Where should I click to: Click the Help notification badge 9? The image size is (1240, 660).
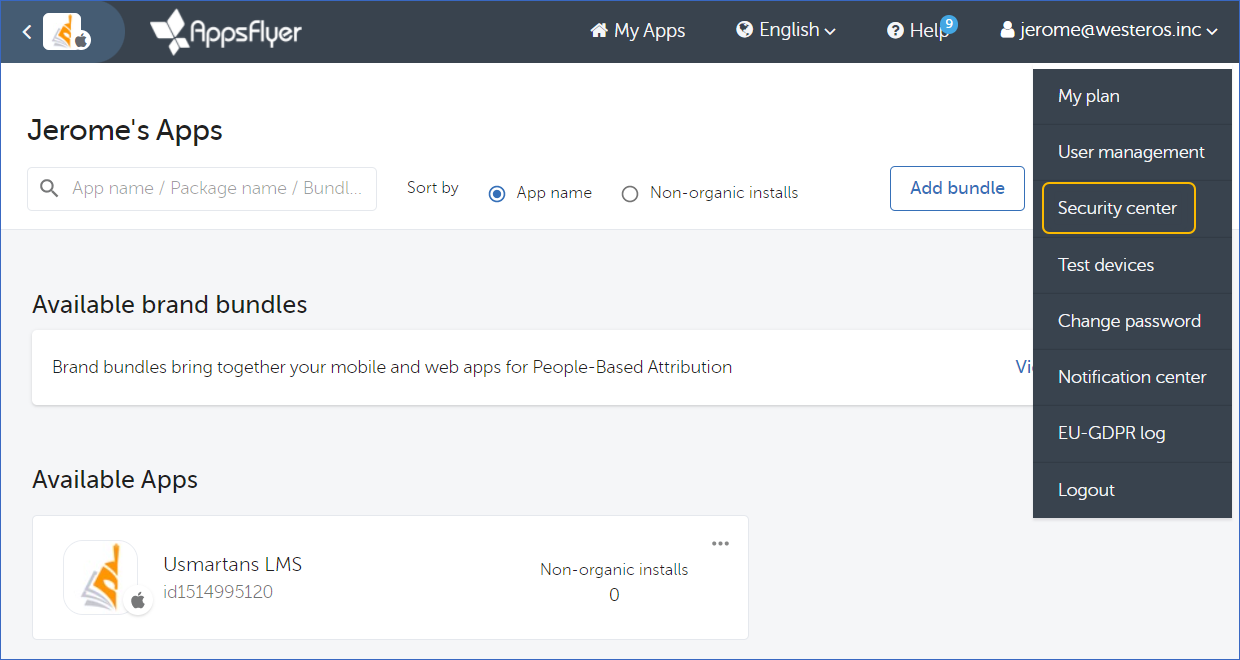point(949,23)
